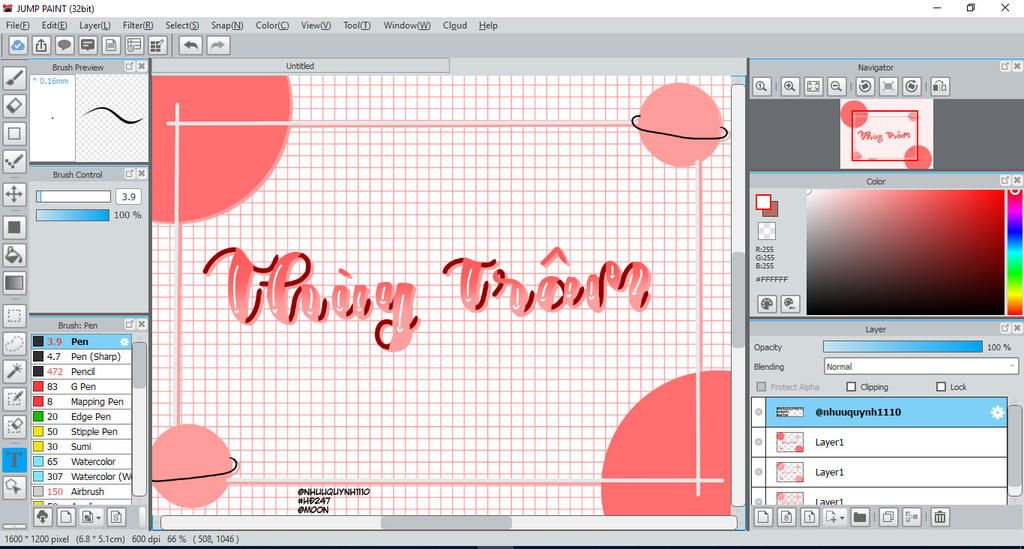Select transparent color swatch
1024x549 pixels.
point(767,230)
